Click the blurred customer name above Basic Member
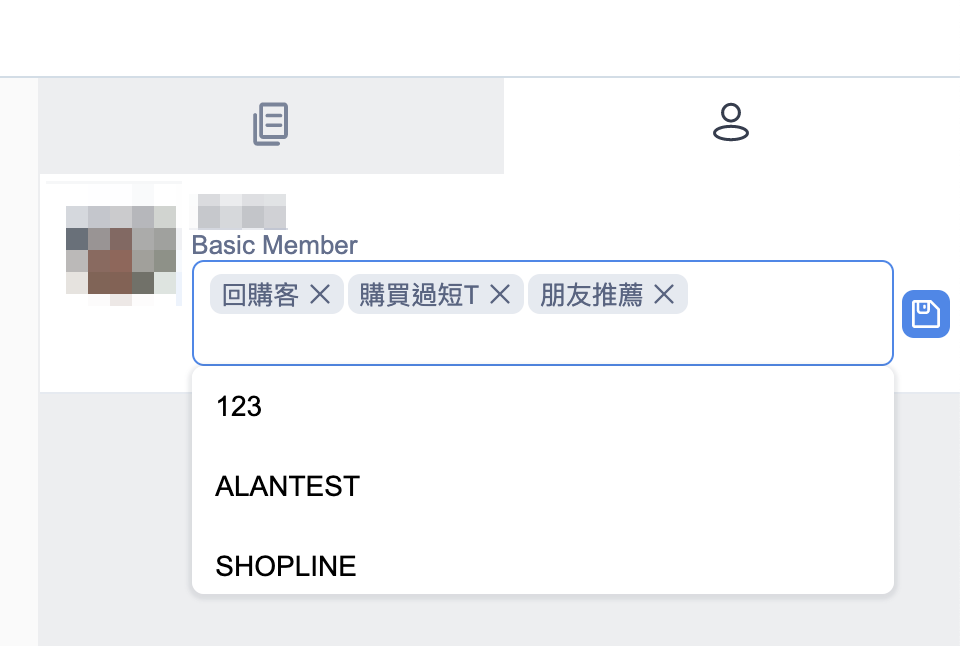The height and width of the screenshot is (646, 960). (242, 211)
